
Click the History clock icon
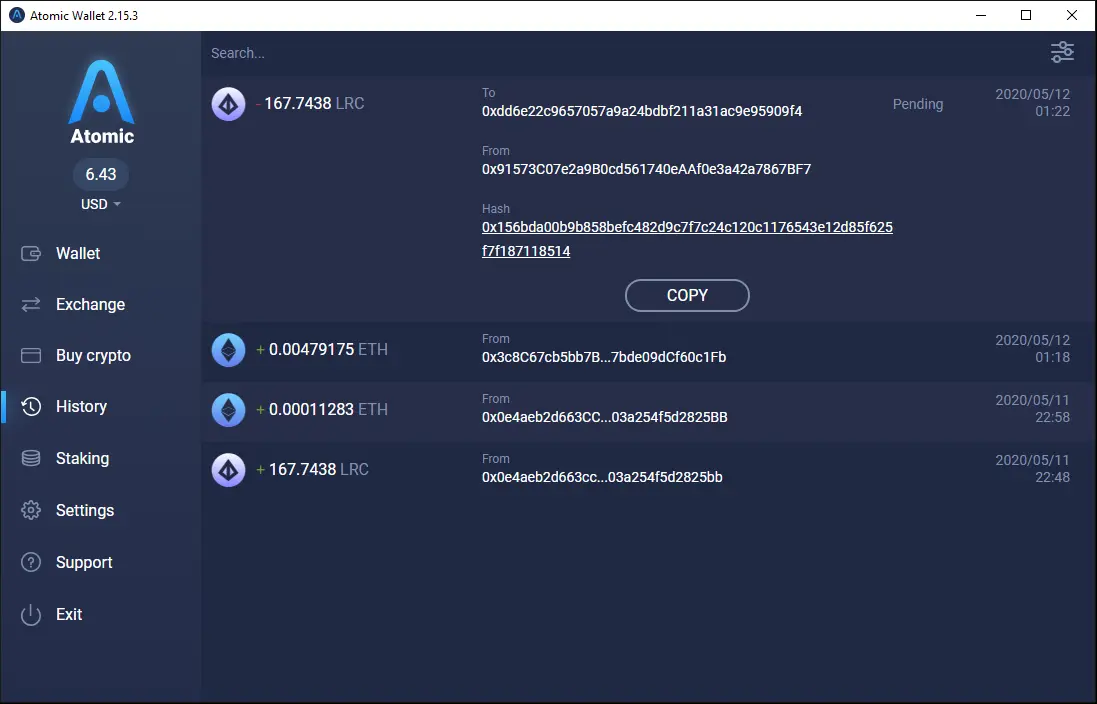pyautogui.click(x=31, y=407)
